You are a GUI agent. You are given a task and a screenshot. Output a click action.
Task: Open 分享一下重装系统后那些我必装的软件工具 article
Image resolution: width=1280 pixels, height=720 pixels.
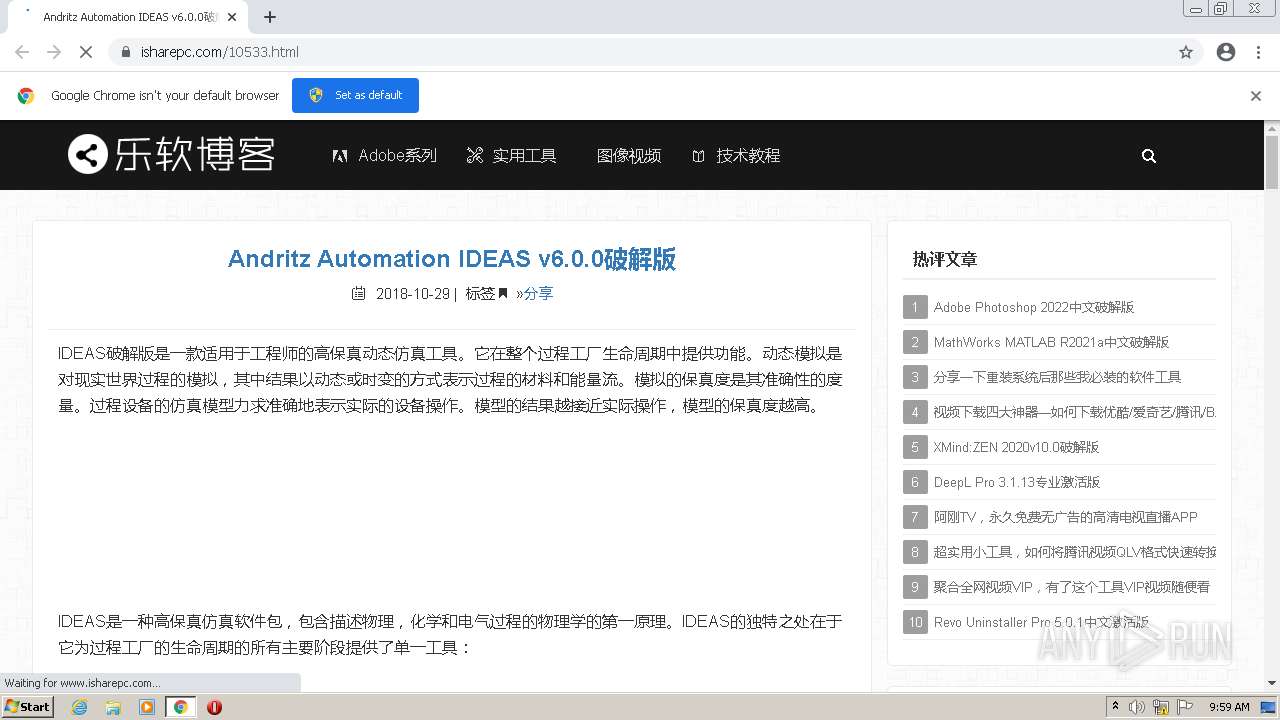pyautogui.click(x=1057, y=377)
